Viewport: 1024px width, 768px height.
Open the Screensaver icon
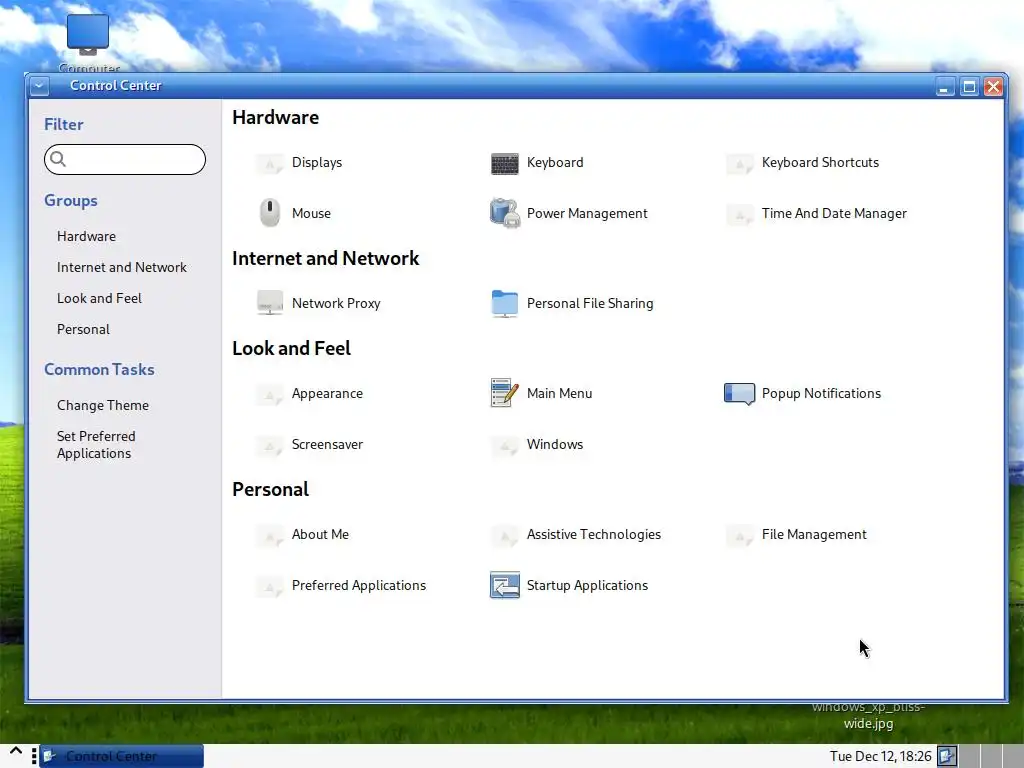269,445
